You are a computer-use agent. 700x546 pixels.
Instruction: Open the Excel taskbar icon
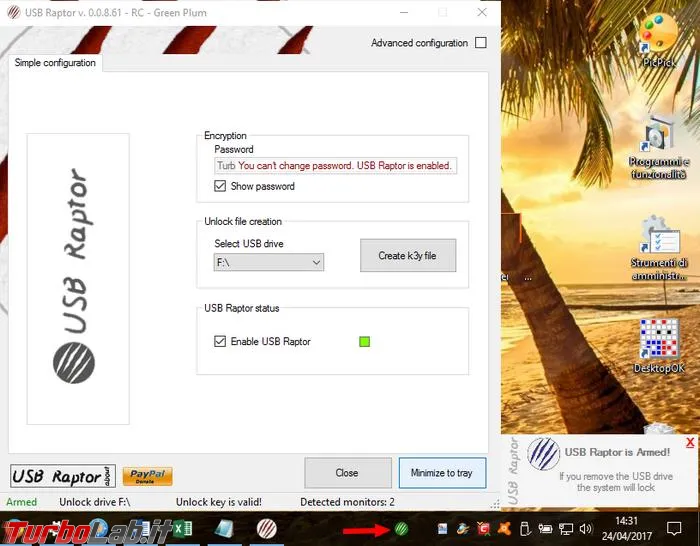pos(183,529)
